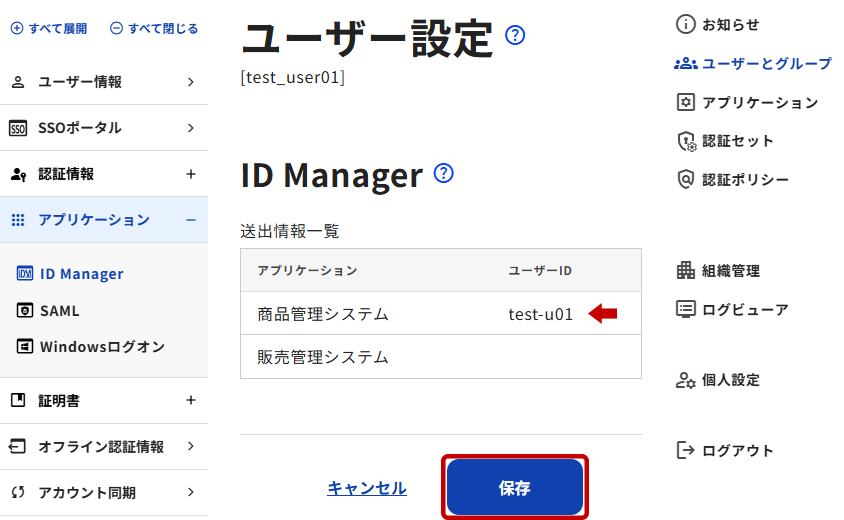The image size is (844, 520).
Task: Click the help icon next to ID Manager heading
Action: click(444, 173)
